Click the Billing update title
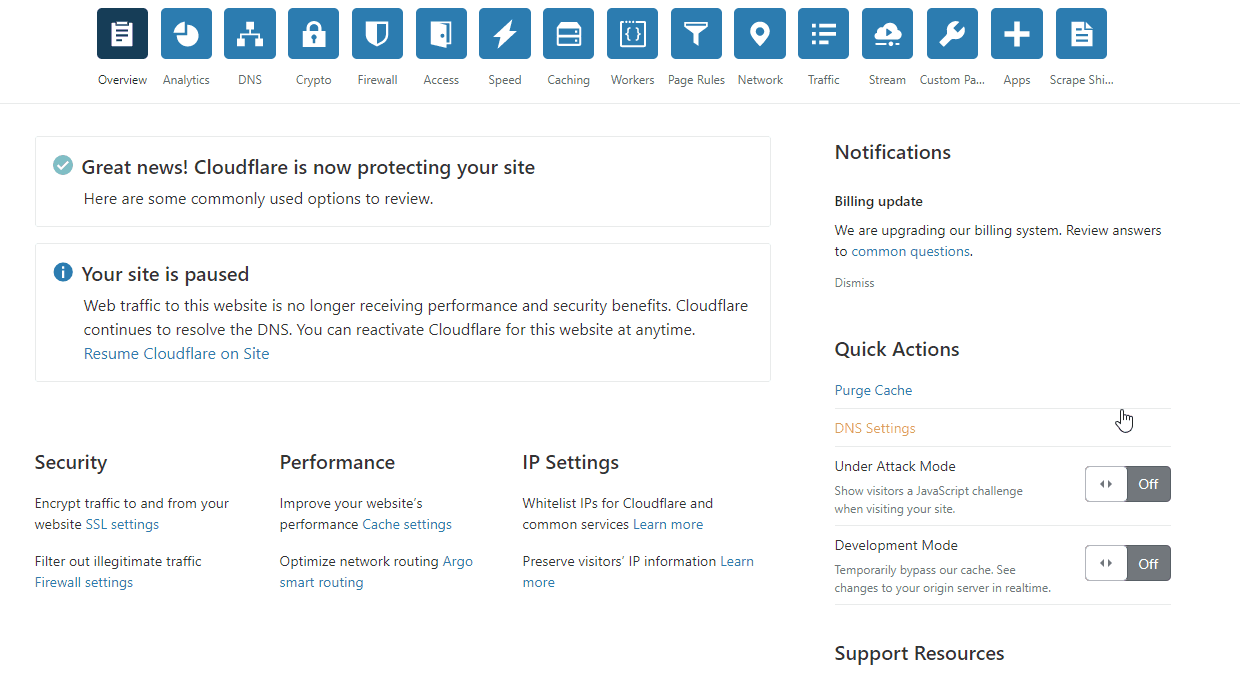This screenshot has height=686, width=1240. 879,201
